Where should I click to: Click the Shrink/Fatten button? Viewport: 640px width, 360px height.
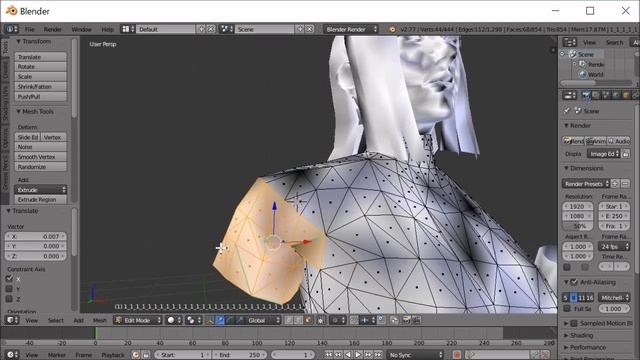click(40, 87)
